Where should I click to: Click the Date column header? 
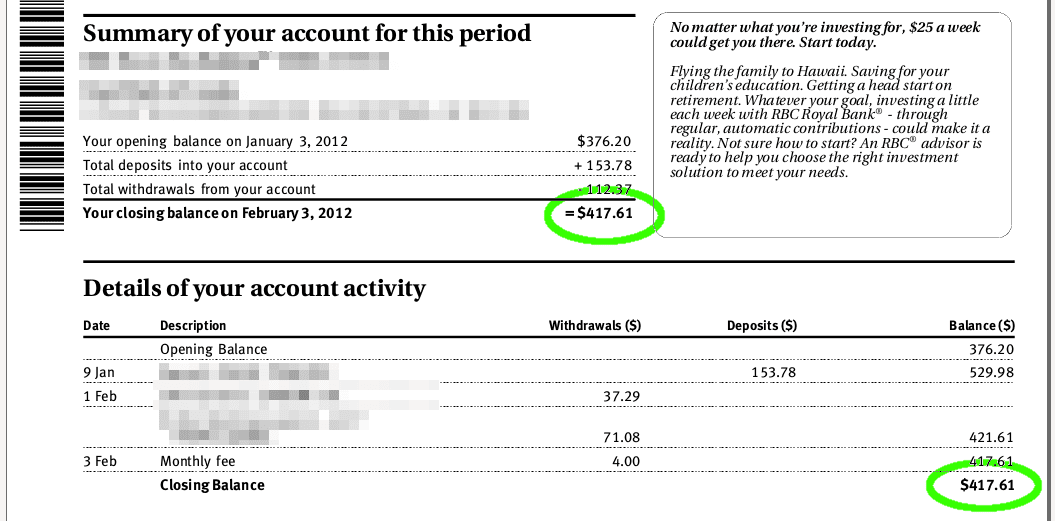[97, 326]
